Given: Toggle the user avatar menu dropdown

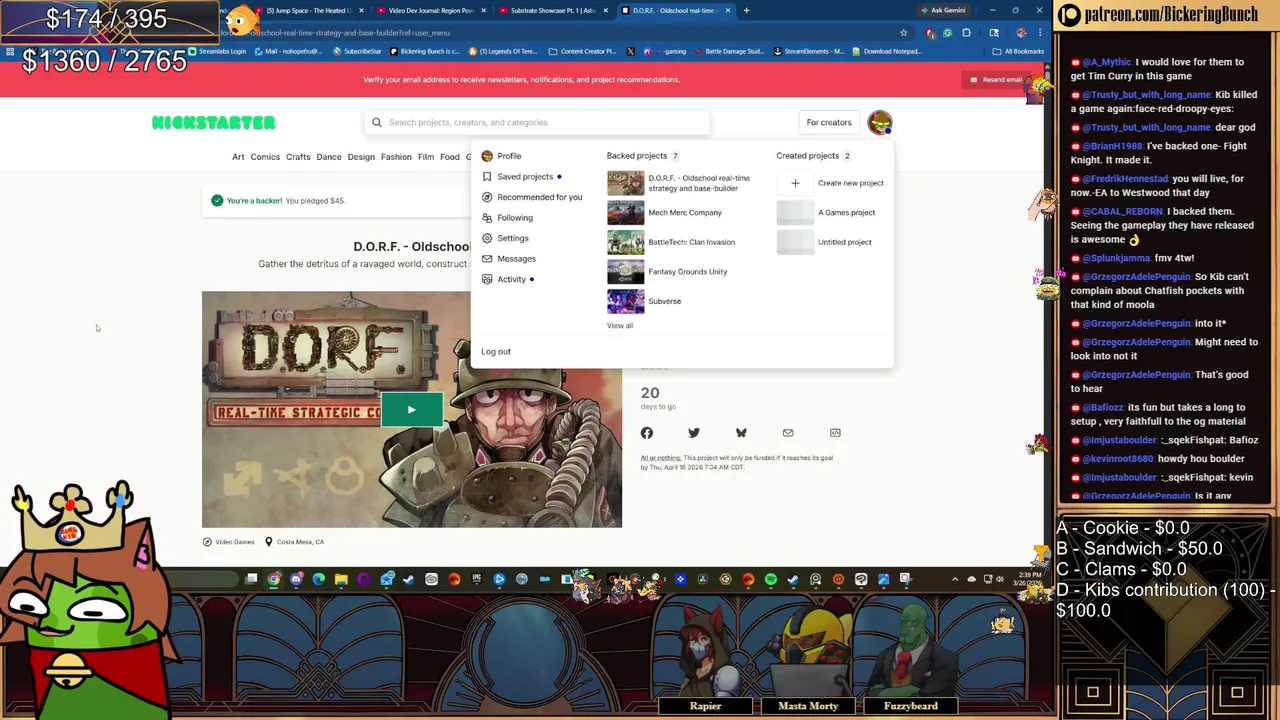Looking at the screenshot, I should 879,123.
